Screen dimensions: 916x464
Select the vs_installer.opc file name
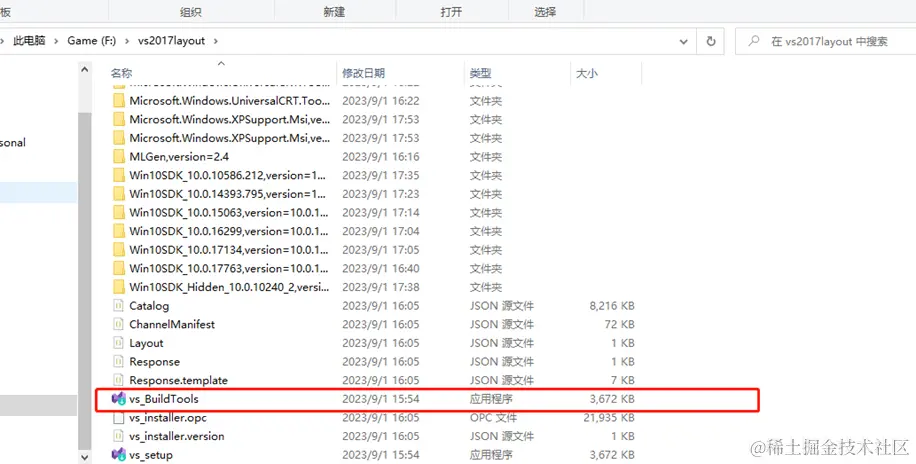168,418
